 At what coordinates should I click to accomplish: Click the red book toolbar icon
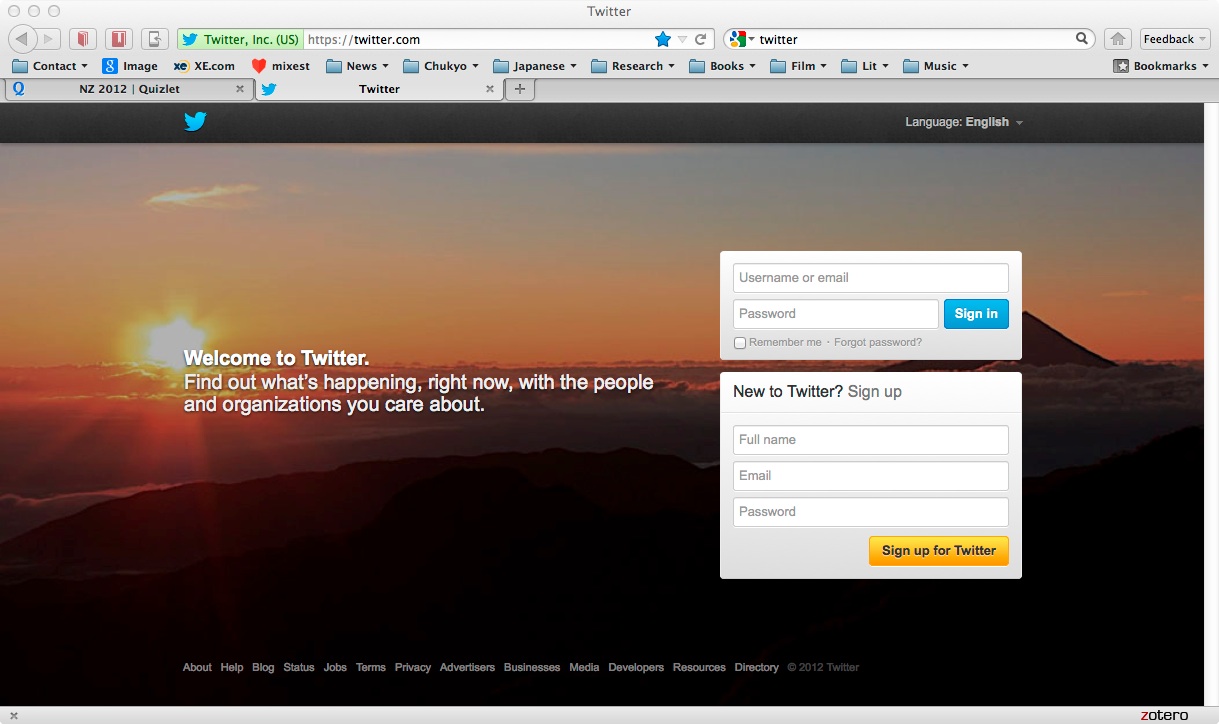click(83, 39)
